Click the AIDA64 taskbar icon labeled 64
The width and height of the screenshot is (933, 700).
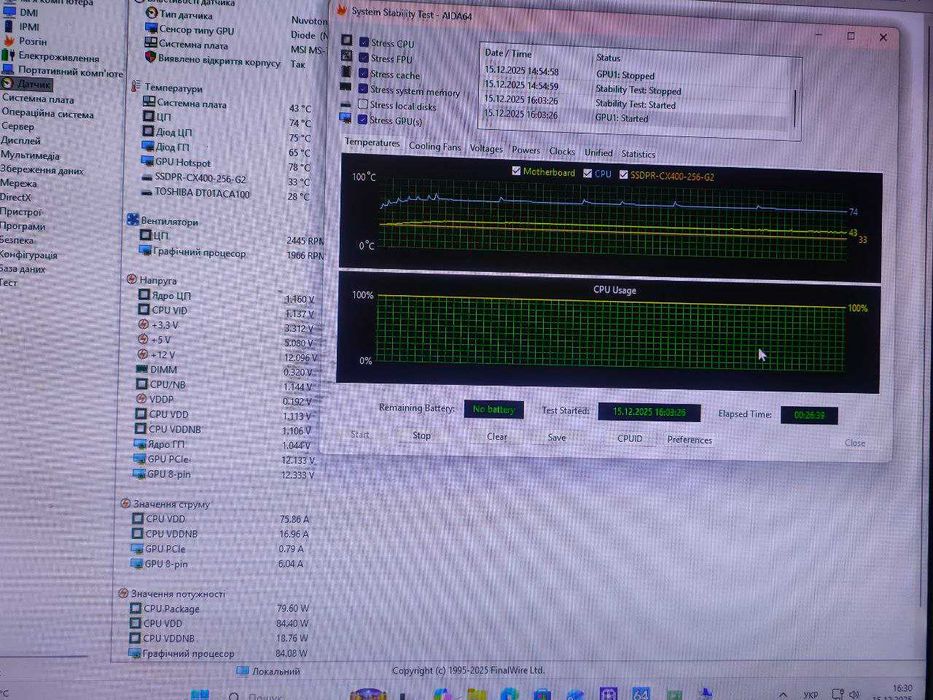coord(640,693)
